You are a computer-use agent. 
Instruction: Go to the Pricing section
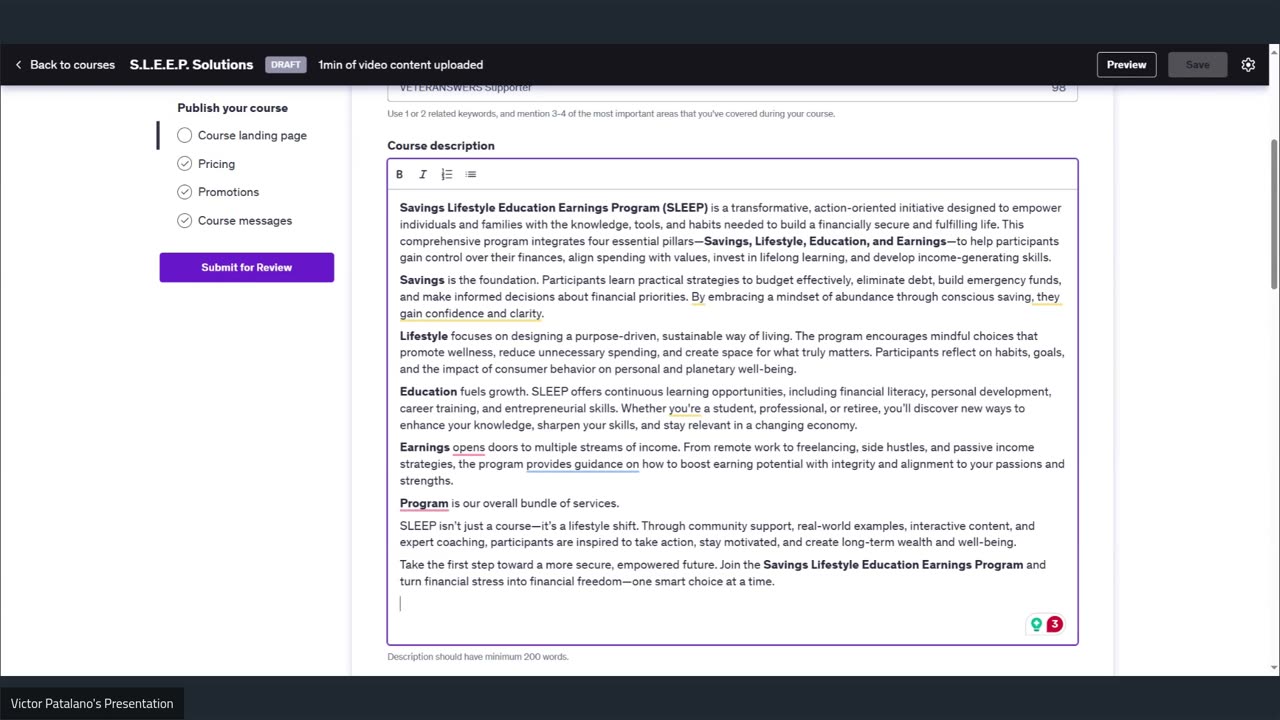(216, 163)
